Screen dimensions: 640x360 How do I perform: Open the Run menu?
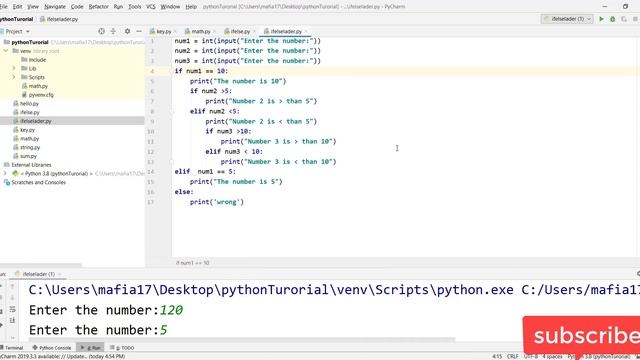pos(118,7)
